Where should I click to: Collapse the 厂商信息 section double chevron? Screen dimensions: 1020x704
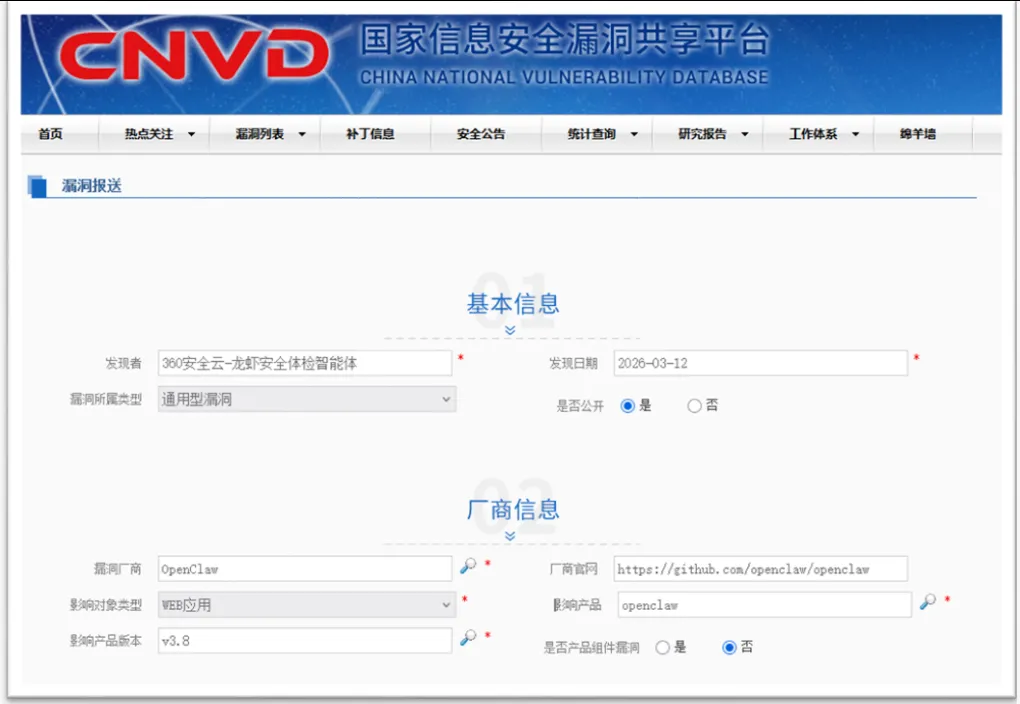tap(510, 535)
